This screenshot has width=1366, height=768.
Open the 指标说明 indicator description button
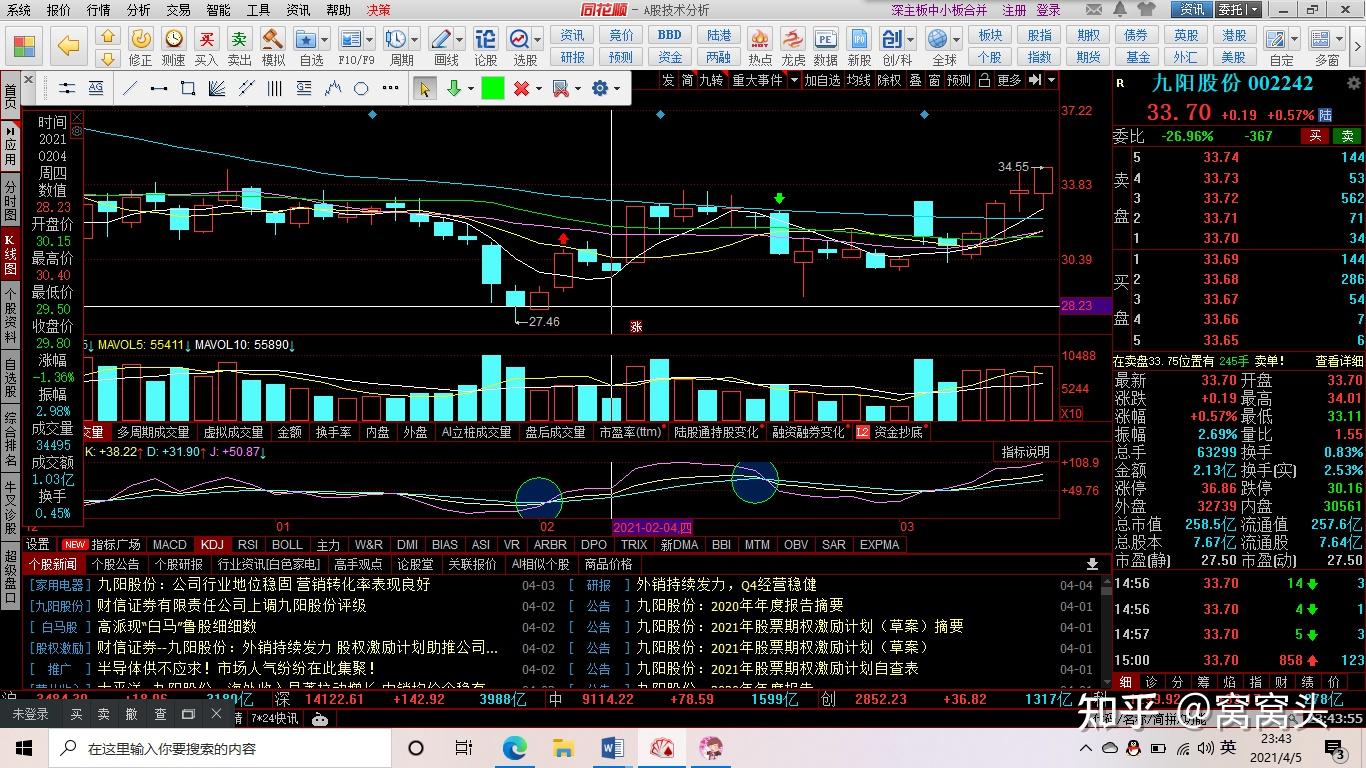tap(1026, 453)
